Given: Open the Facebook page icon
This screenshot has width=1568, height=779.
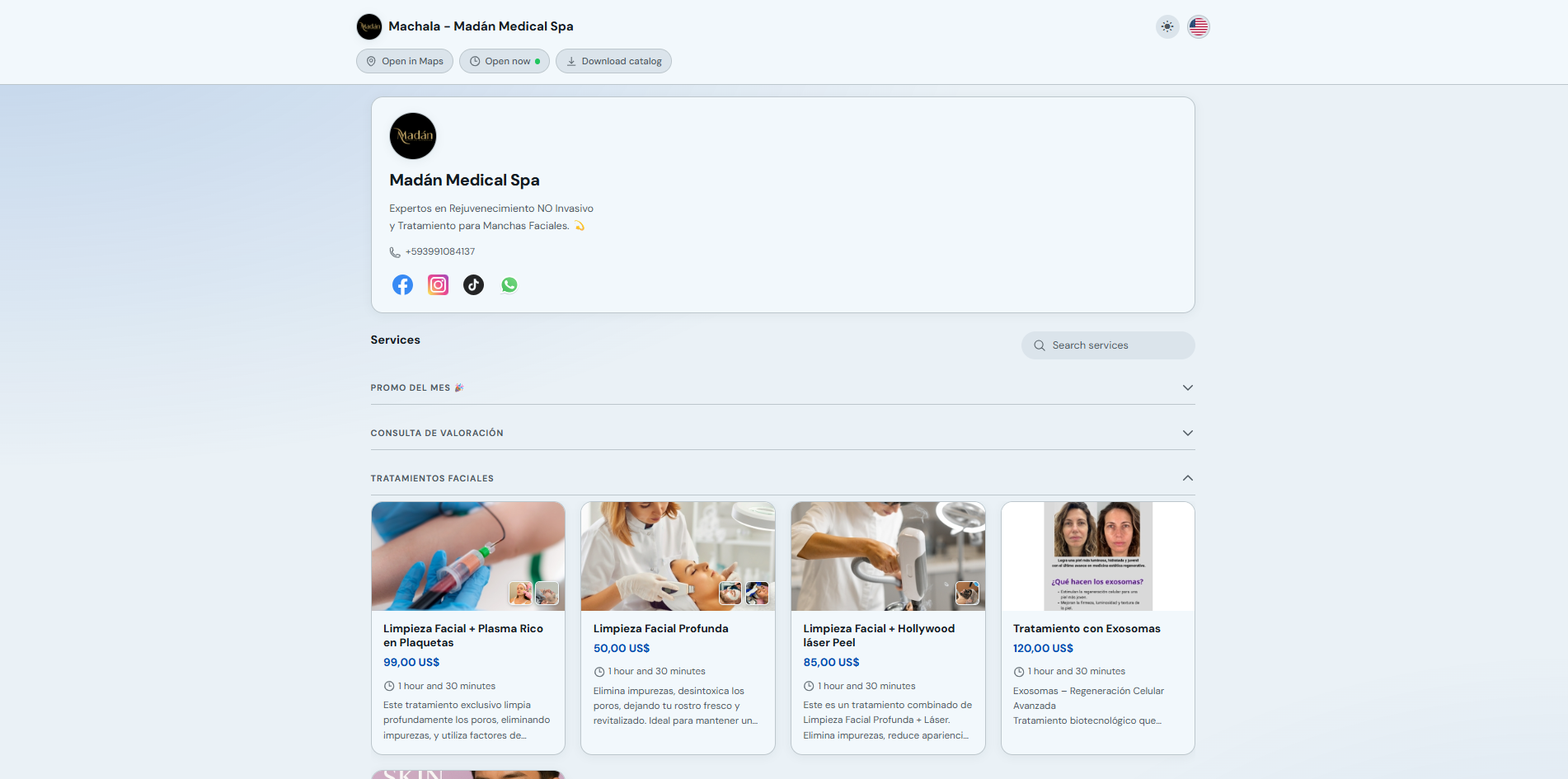Looking at the screenshot, I should (402, 285).
